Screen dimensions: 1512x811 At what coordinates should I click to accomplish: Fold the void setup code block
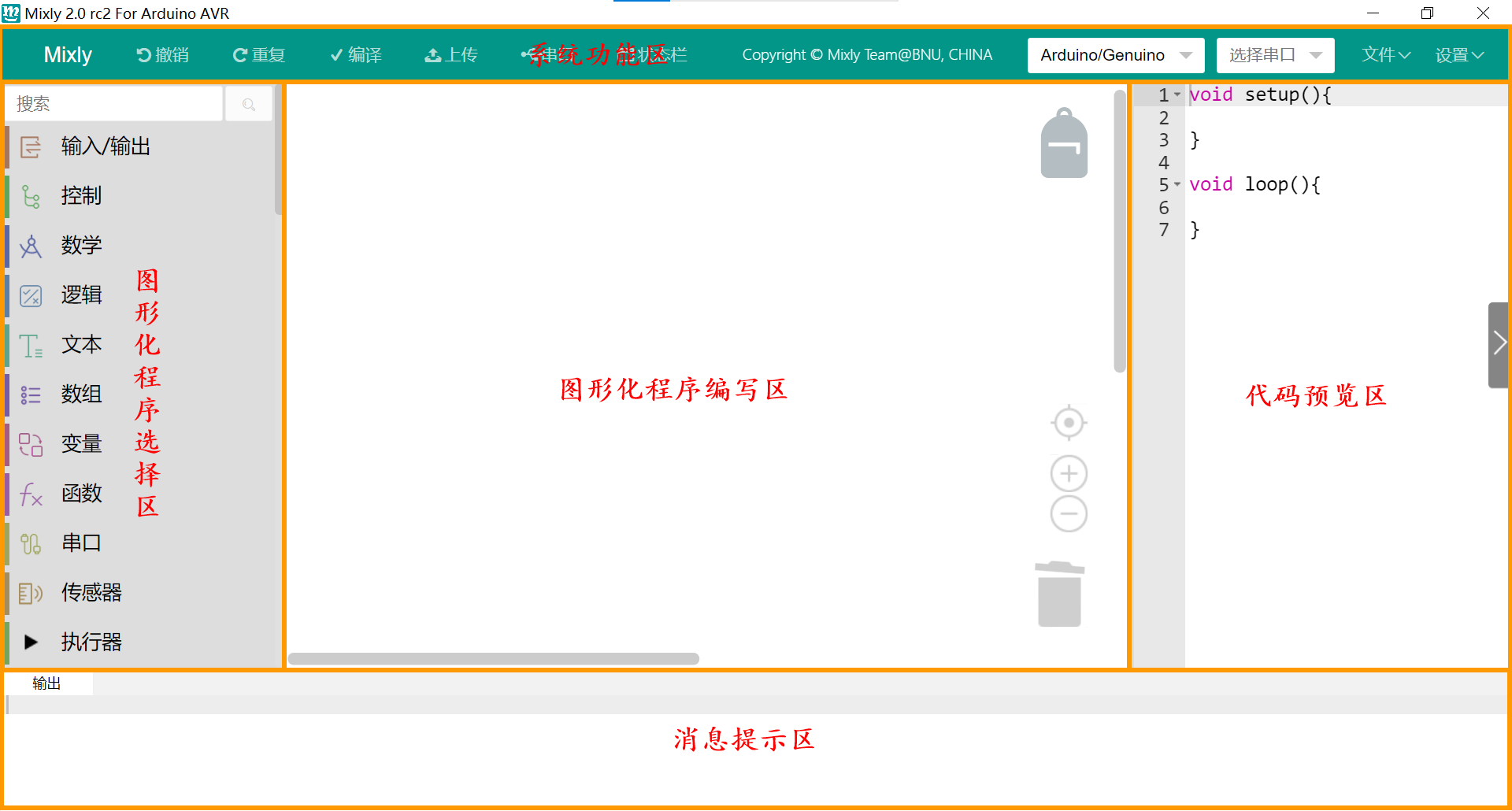coord(1177,94)
